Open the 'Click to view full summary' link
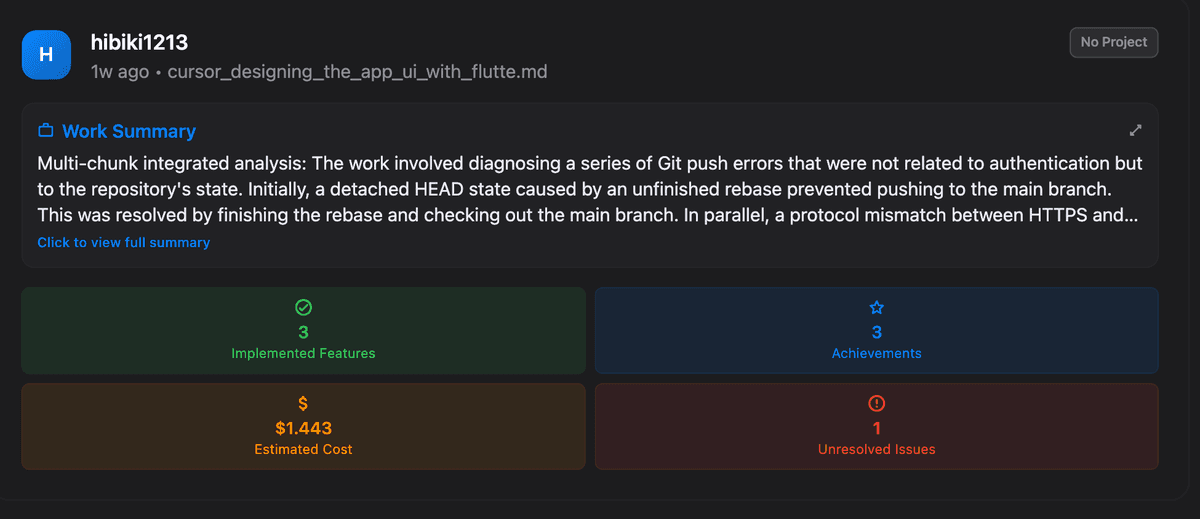 tap(124, 242)
